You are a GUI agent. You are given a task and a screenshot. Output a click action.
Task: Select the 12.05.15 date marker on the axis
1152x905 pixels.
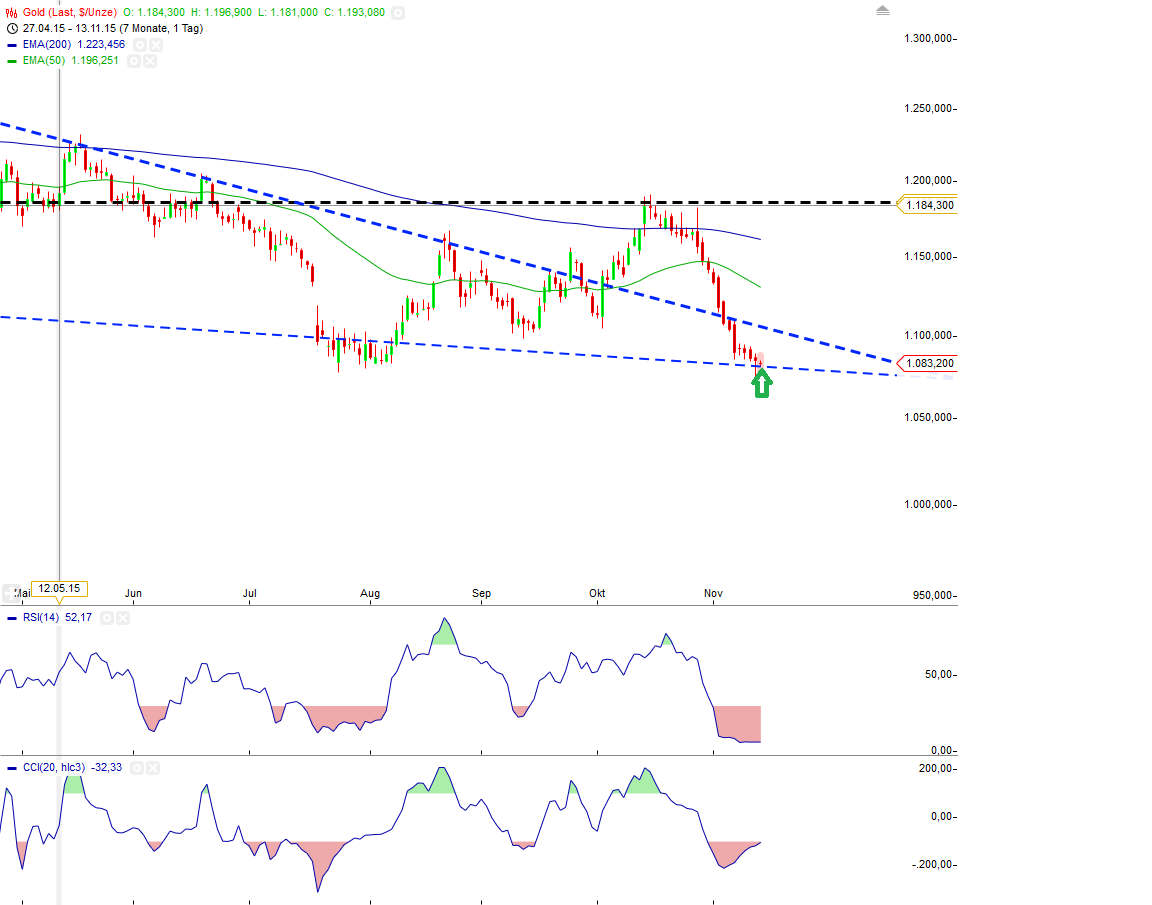59,590
